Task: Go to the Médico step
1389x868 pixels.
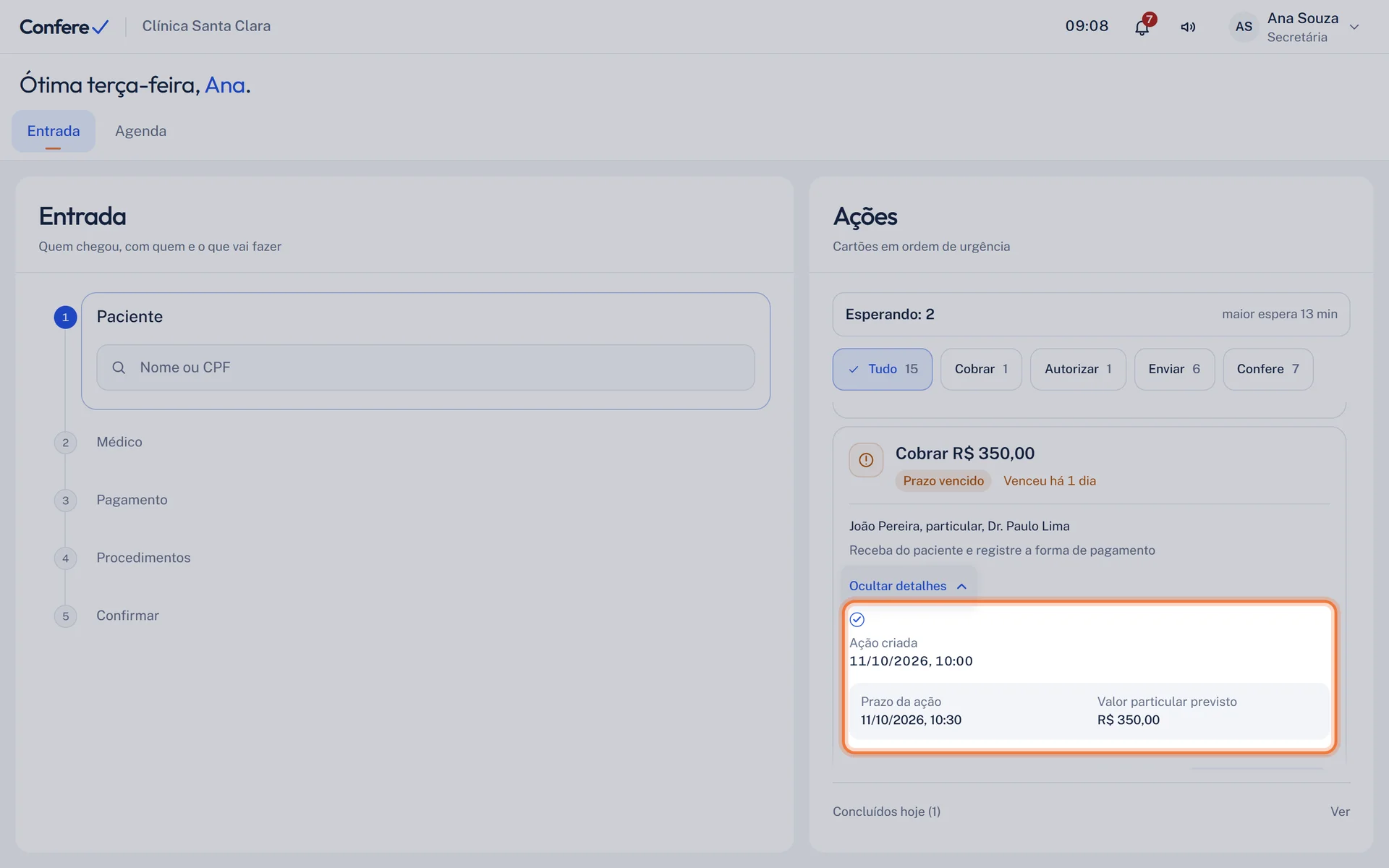Action: 119,442
